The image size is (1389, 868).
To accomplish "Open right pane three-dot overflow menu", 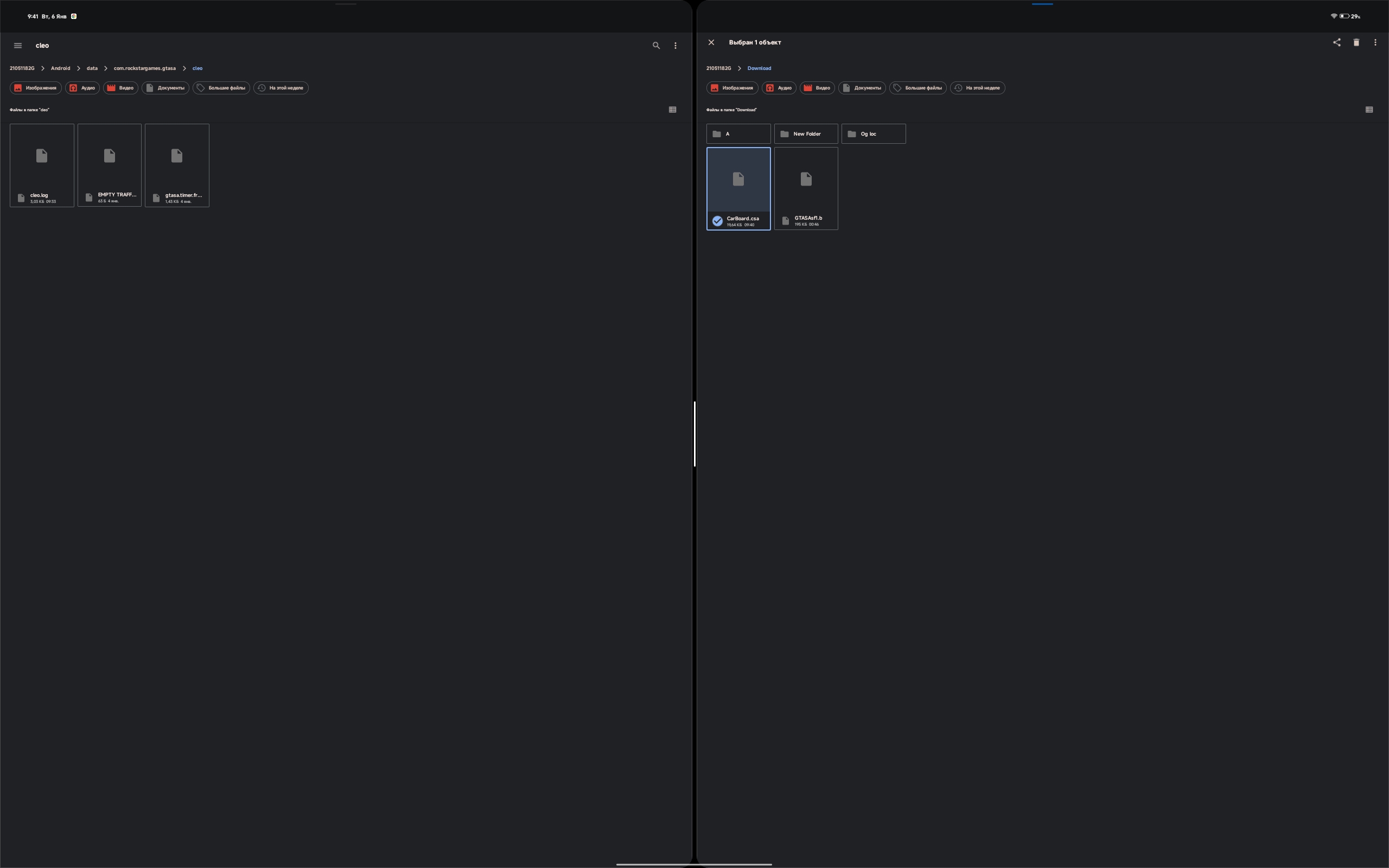I will click(x=1375, y=42).
